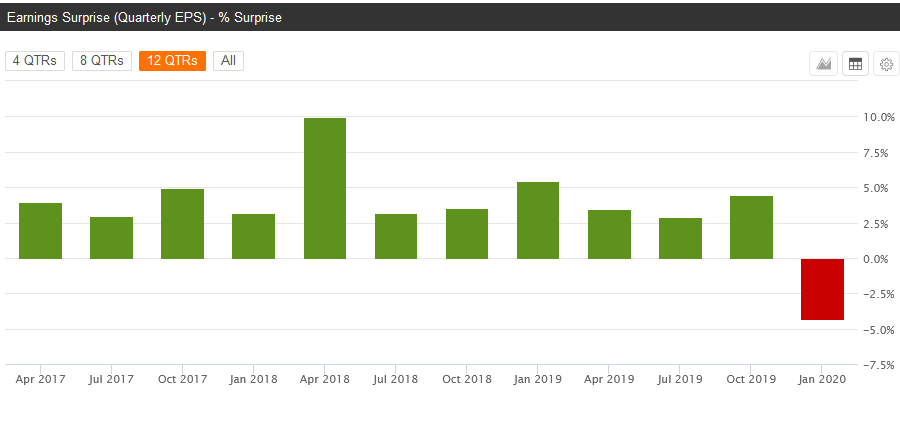Viewport: 900px width, 437px height.
Task: Click the Apr 2017 bar
Action: click(x=40, y=231)
